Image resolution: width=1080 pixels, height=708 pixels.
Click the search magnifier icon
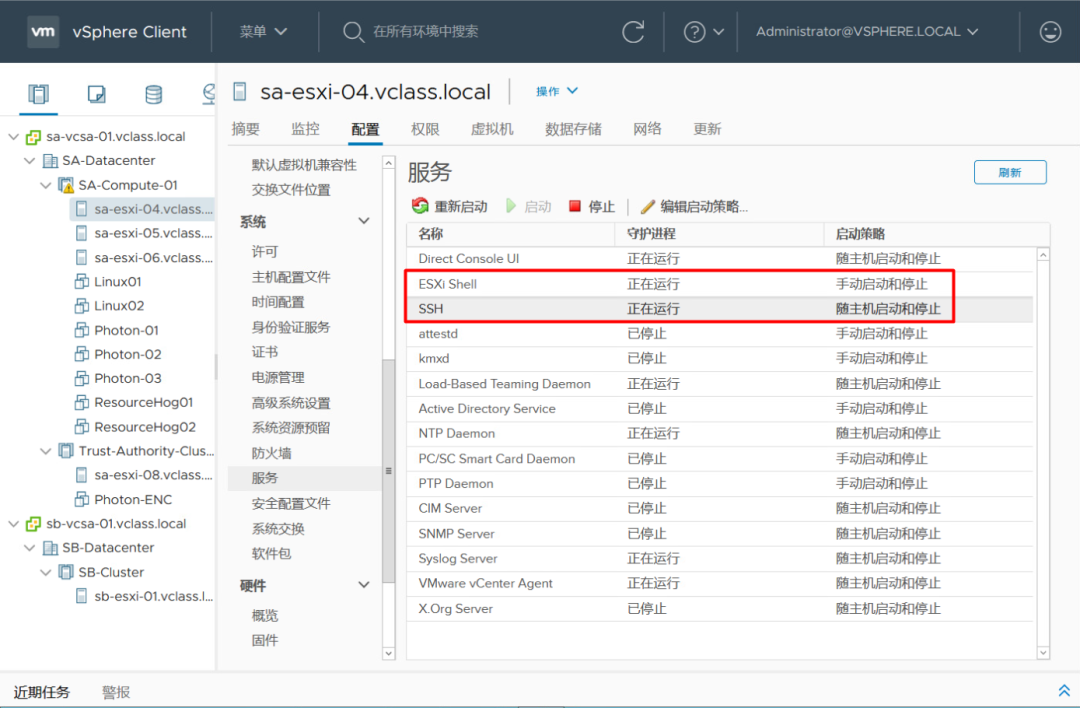coord(353,32)
